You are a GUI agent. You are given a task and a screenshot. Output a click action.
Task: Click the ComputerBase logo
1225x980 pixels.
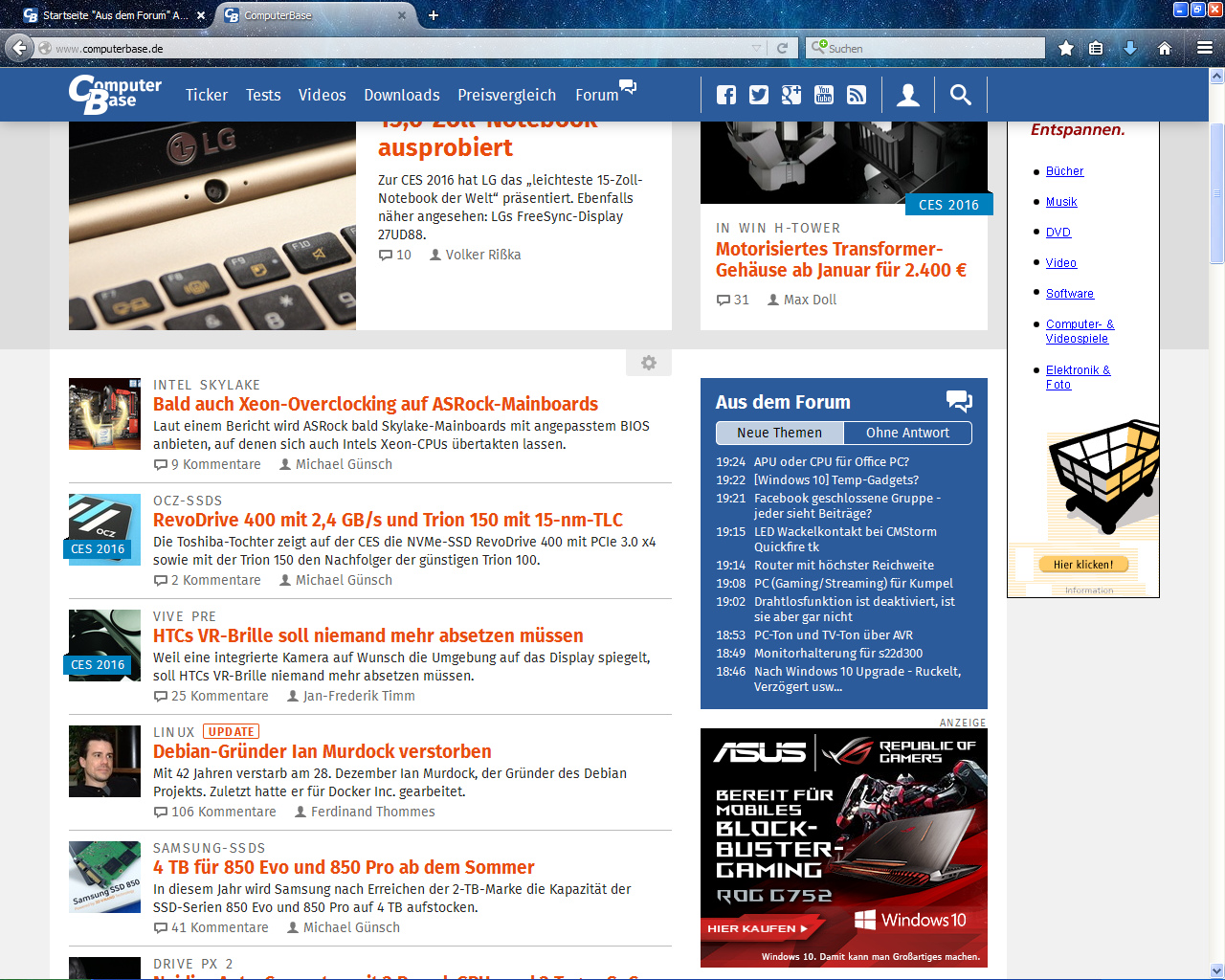[115, 94]
